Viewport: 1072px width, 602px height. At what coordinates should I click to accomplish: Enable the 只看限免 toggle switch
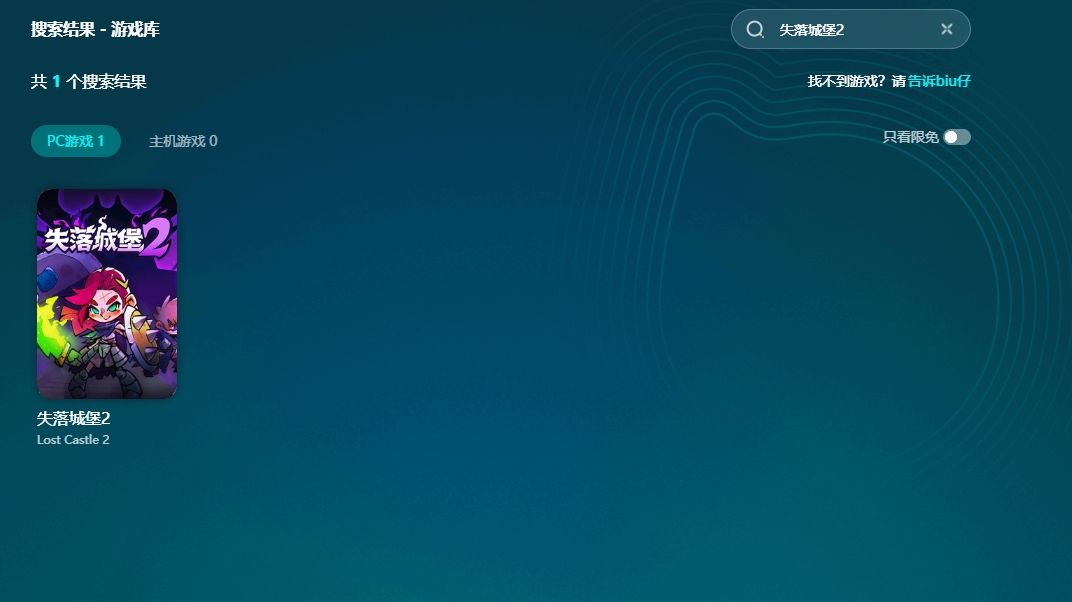[956, 137]
